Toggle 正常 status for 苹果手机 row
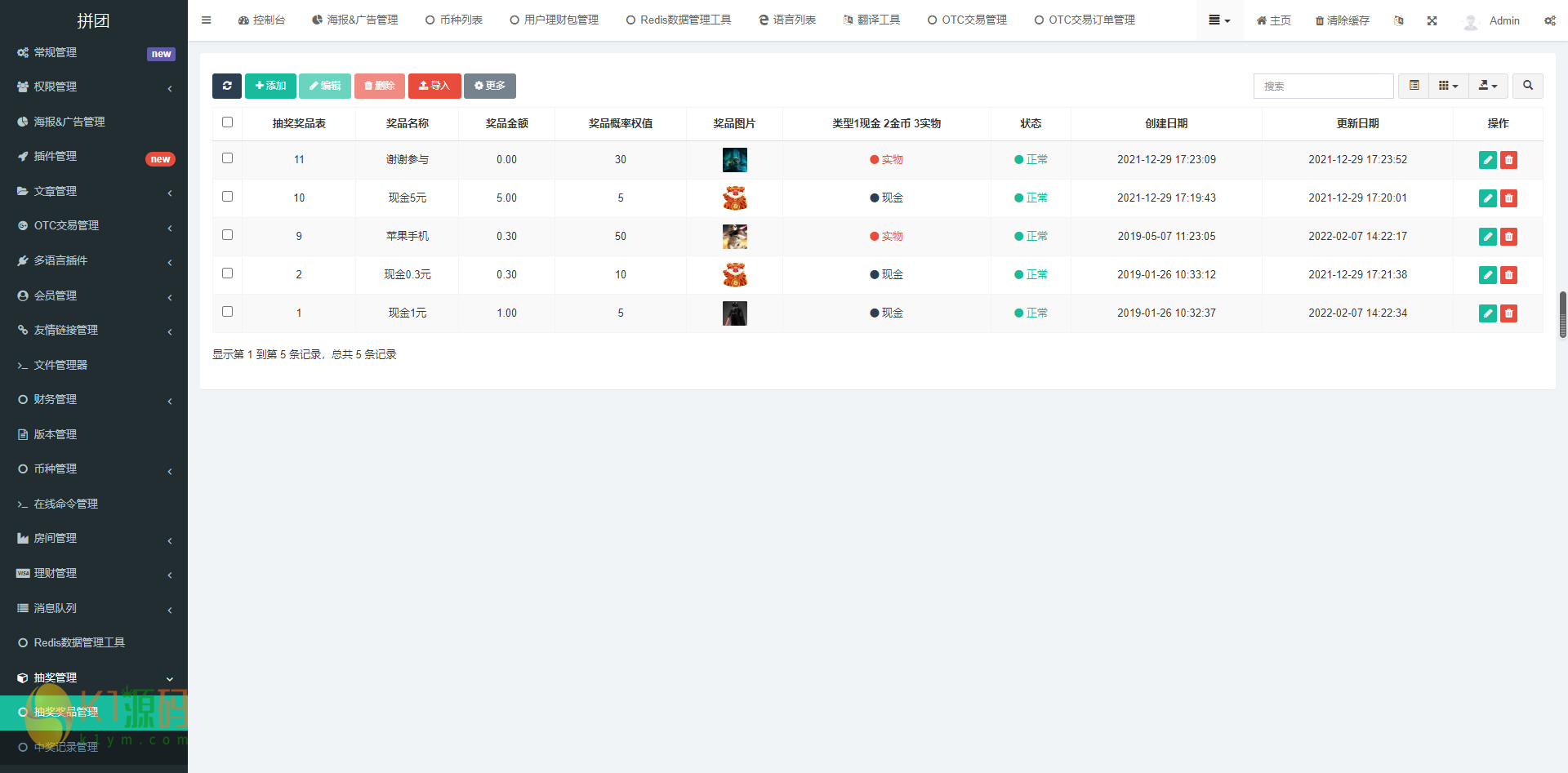 [1031, 237]
